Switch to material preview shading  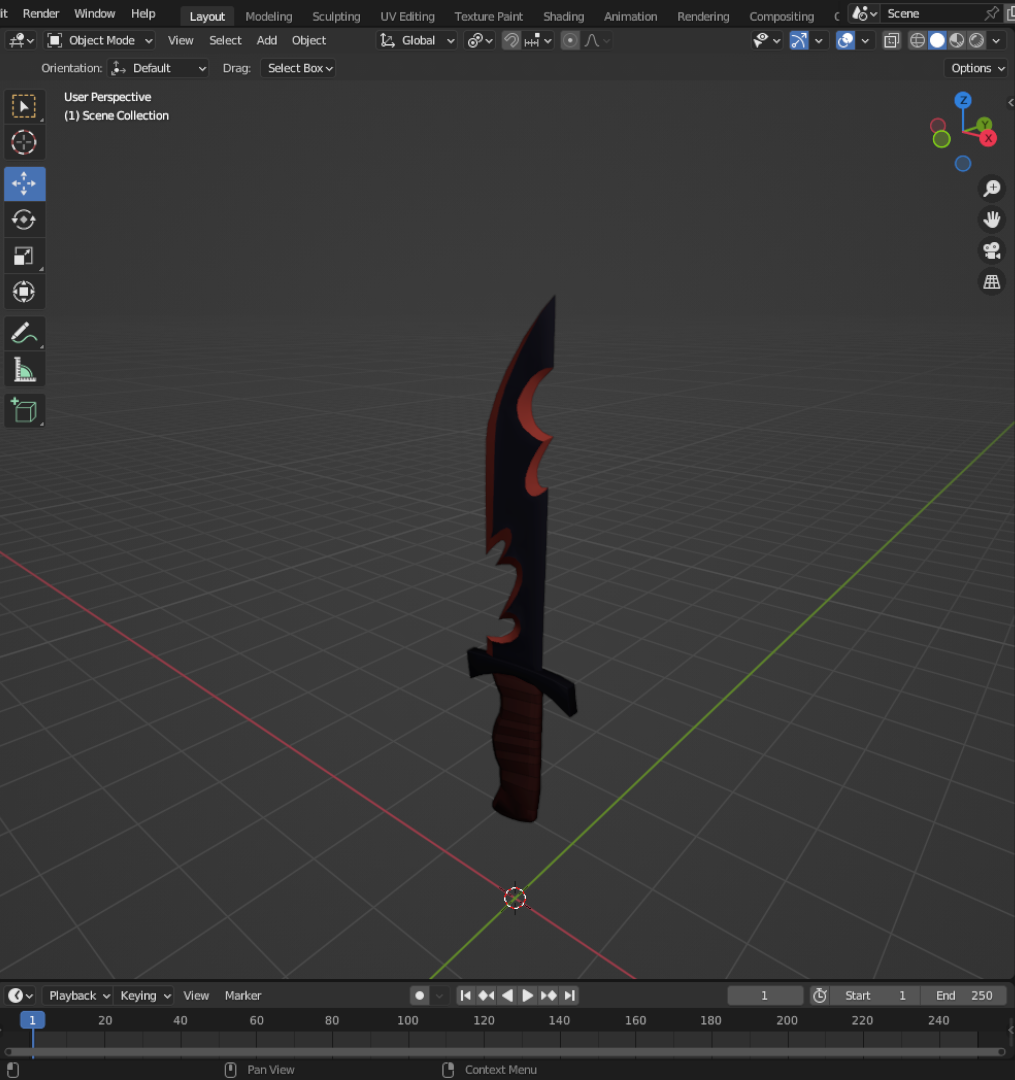[956, 41]
